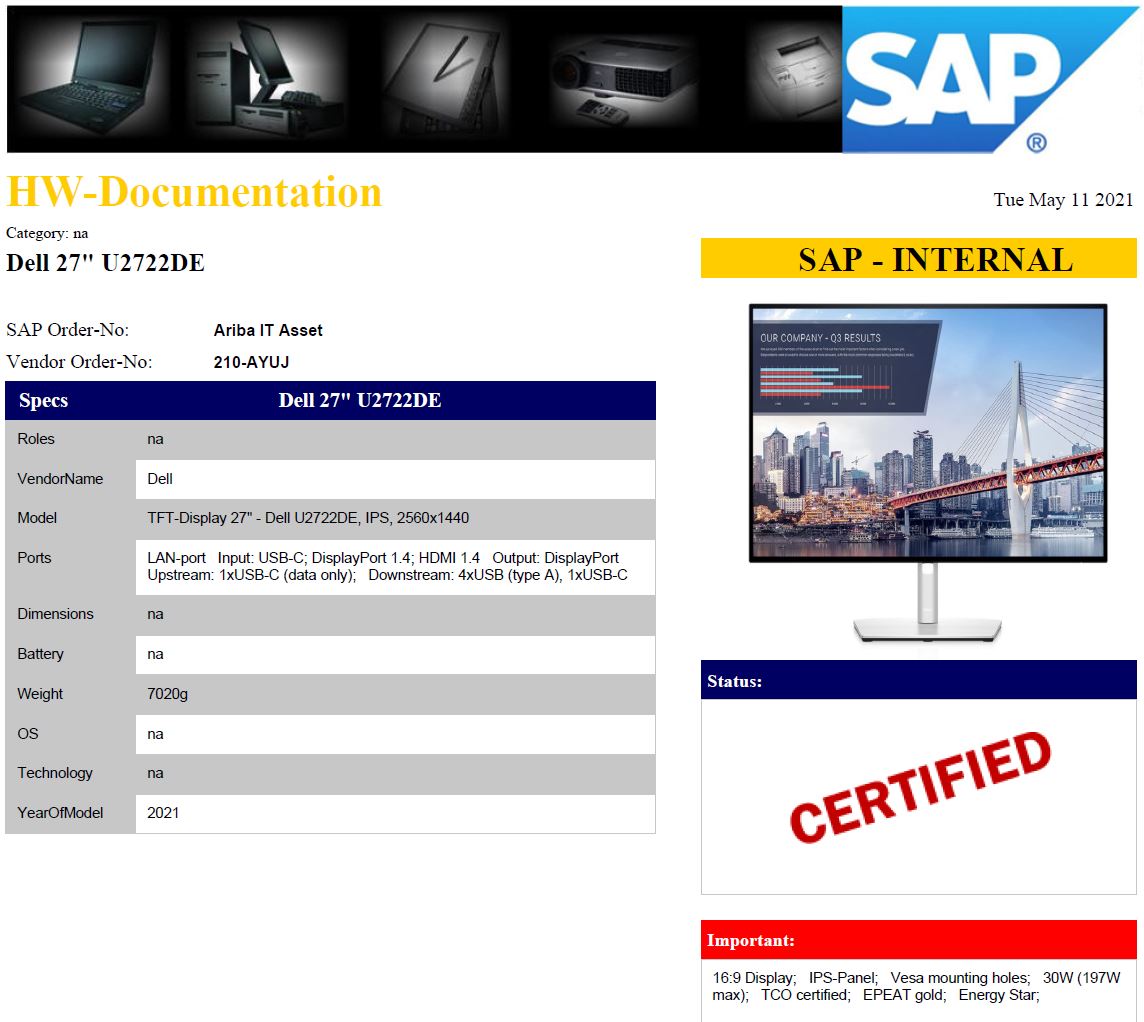Click the 'Category: na' line

coord(47,233)
